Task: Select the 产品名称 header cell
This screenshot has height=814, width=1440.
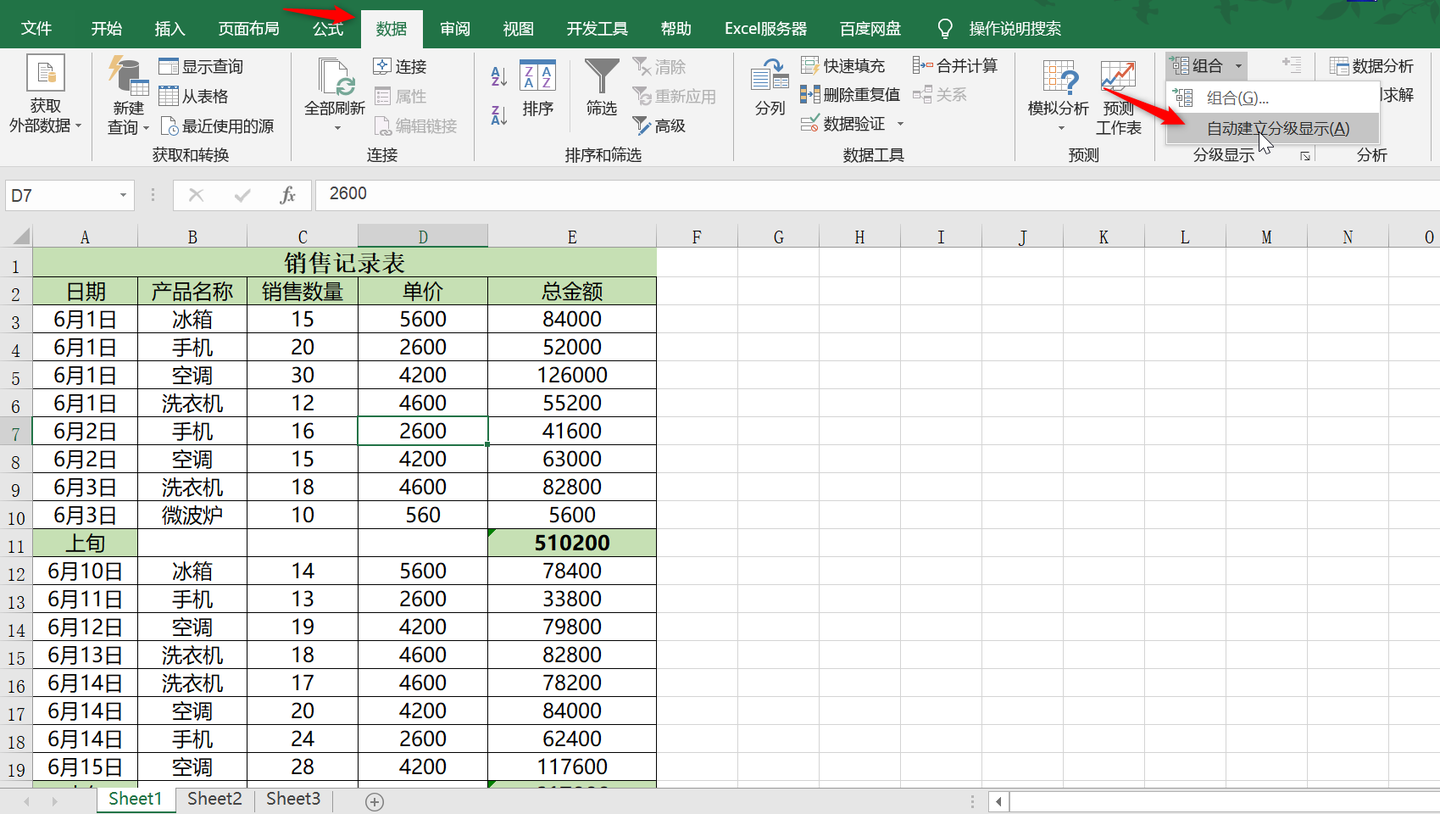Action: 192,291
